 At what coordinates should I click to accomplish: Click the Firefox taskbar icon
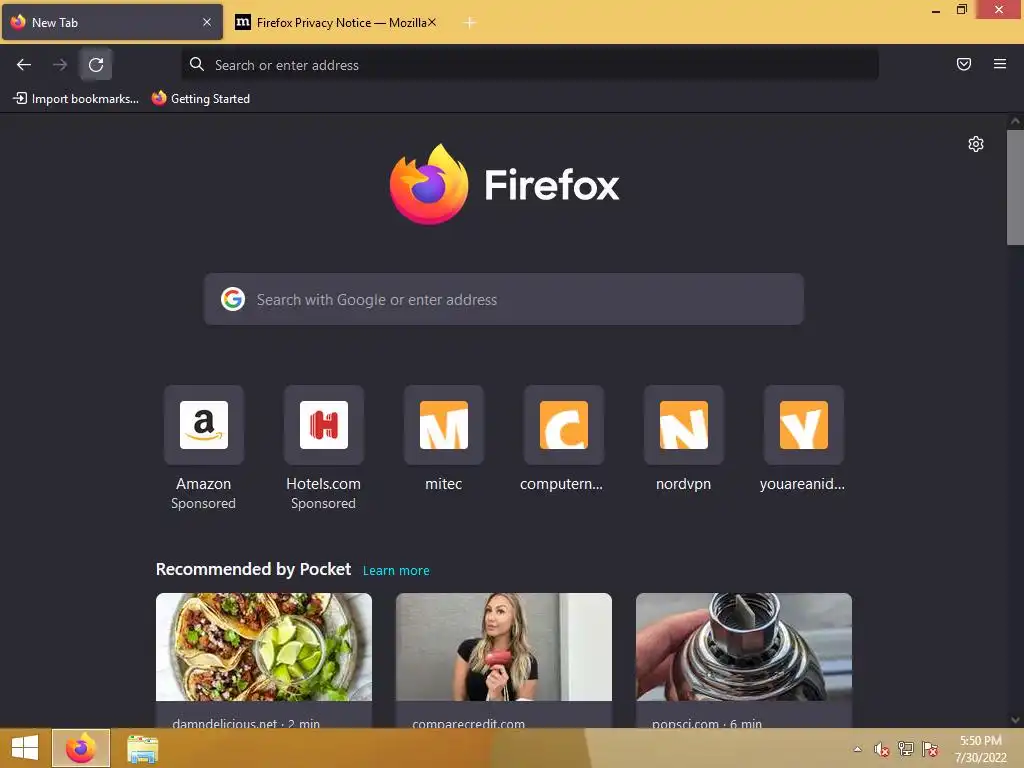point(81,748)
